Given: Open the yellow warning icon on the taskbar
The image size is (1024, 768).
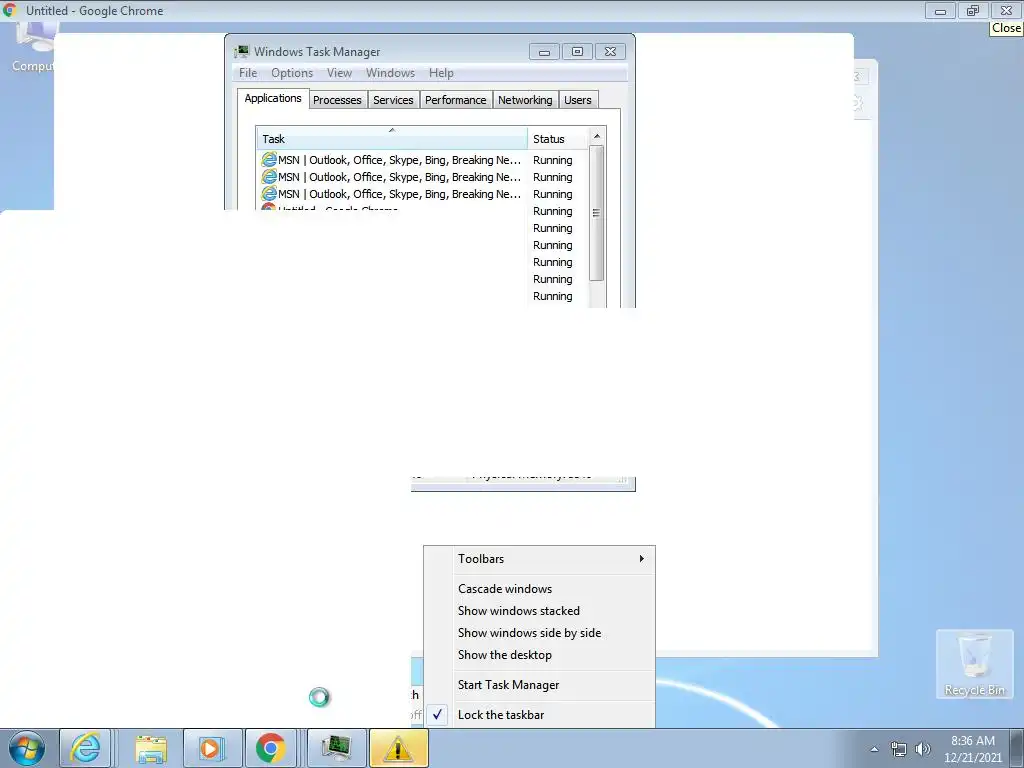Looking at the screenshot, I should pyautogui.click(x=398, y=748).
